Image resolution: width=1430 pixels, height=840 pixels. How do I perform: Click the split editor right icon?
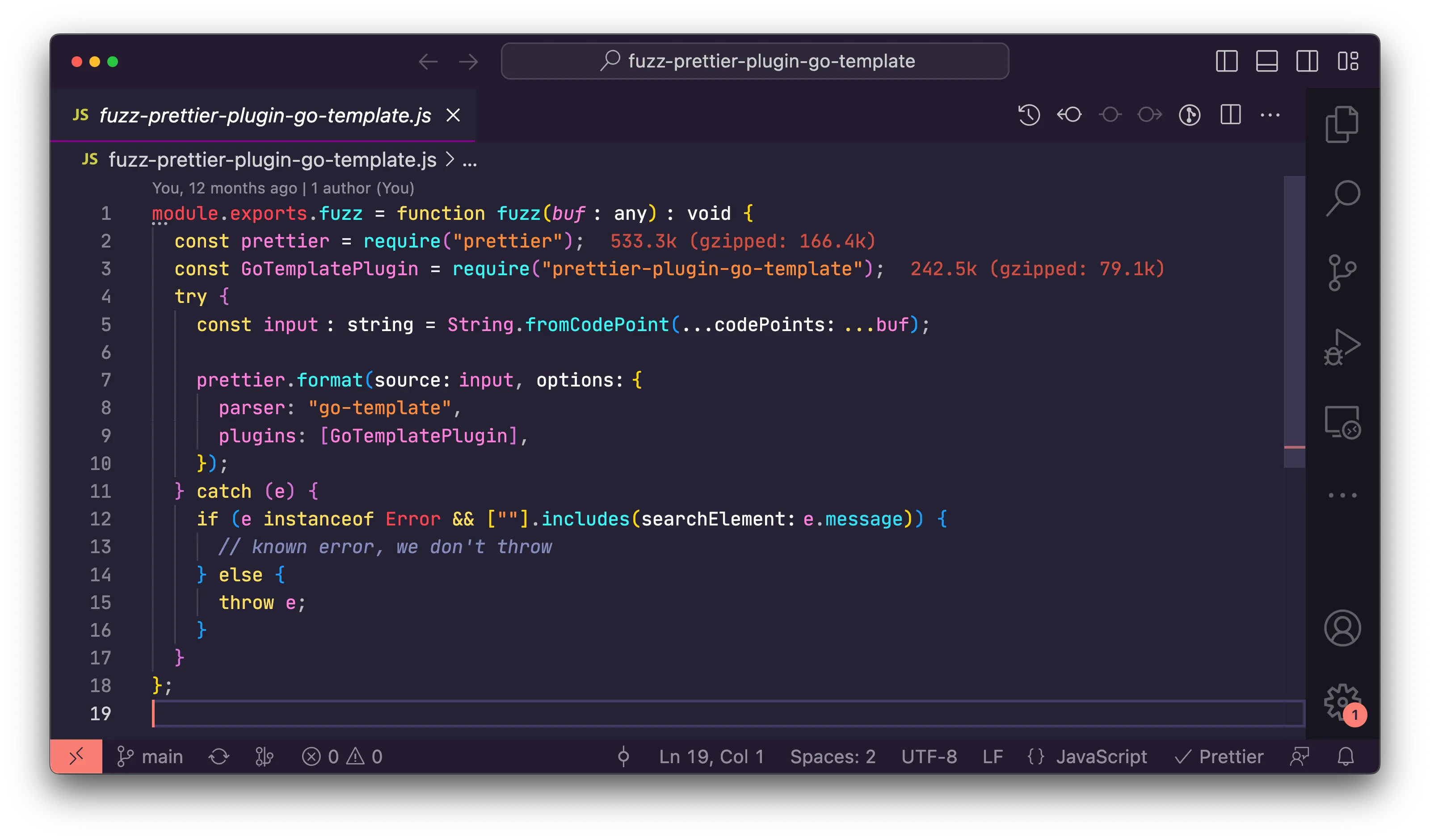coord(1230,115)
